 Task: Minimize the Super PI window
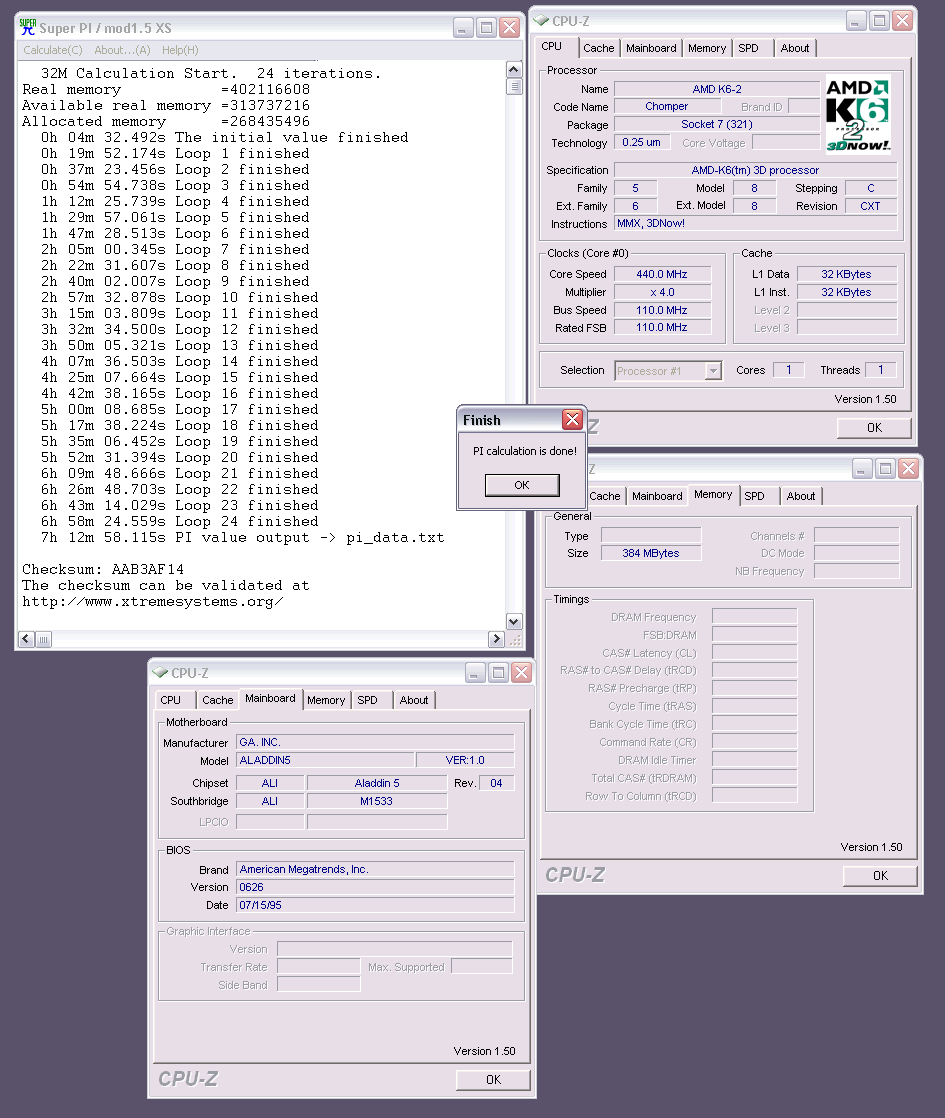(463, 28)
